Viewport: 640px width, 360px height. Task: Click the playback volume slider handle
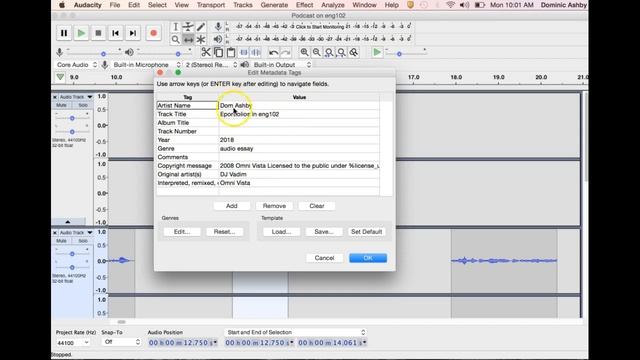(x=178, y=54)
